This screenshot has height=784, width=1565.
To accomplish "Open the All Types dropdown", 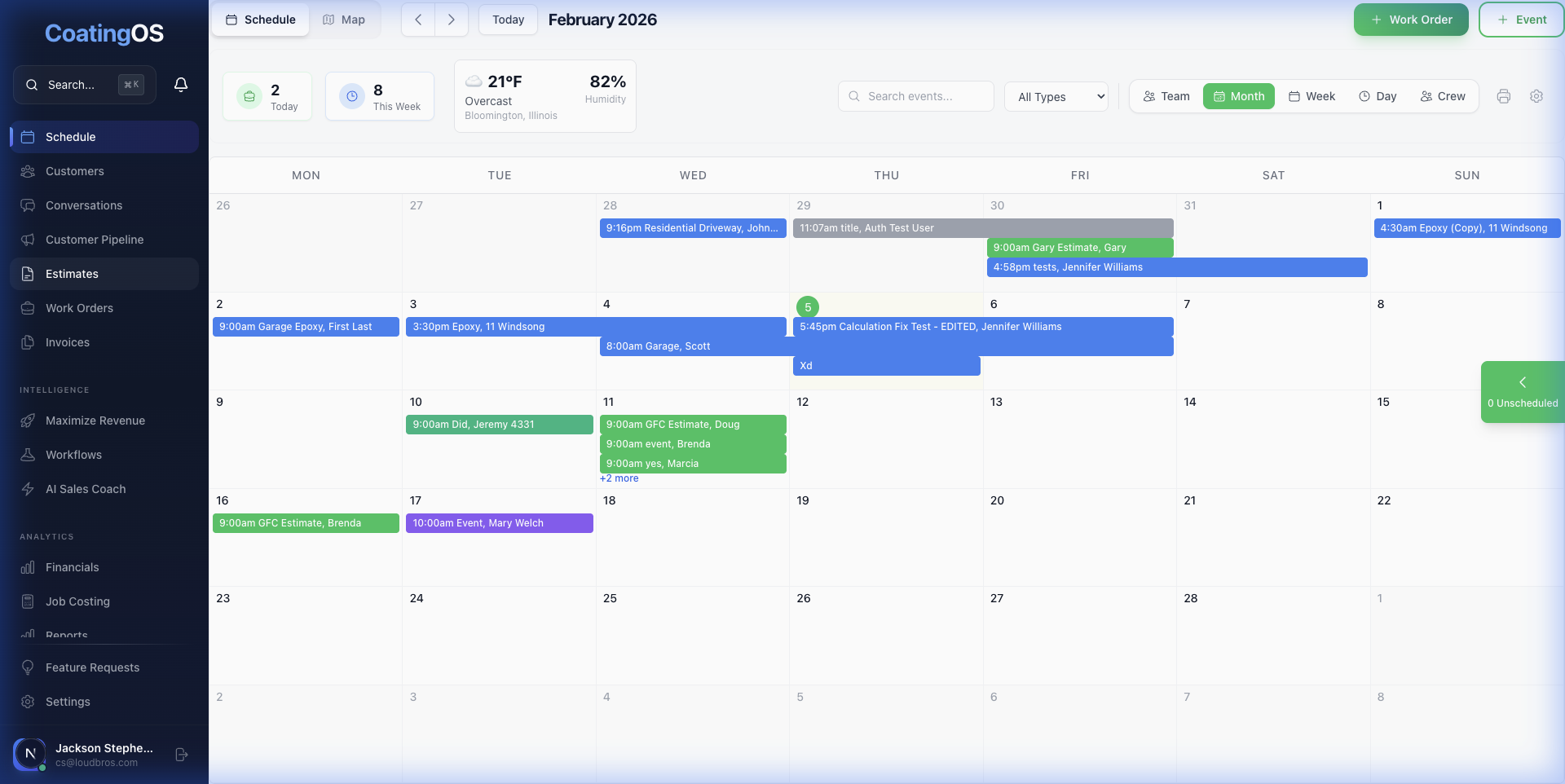I will point(1056,96).
